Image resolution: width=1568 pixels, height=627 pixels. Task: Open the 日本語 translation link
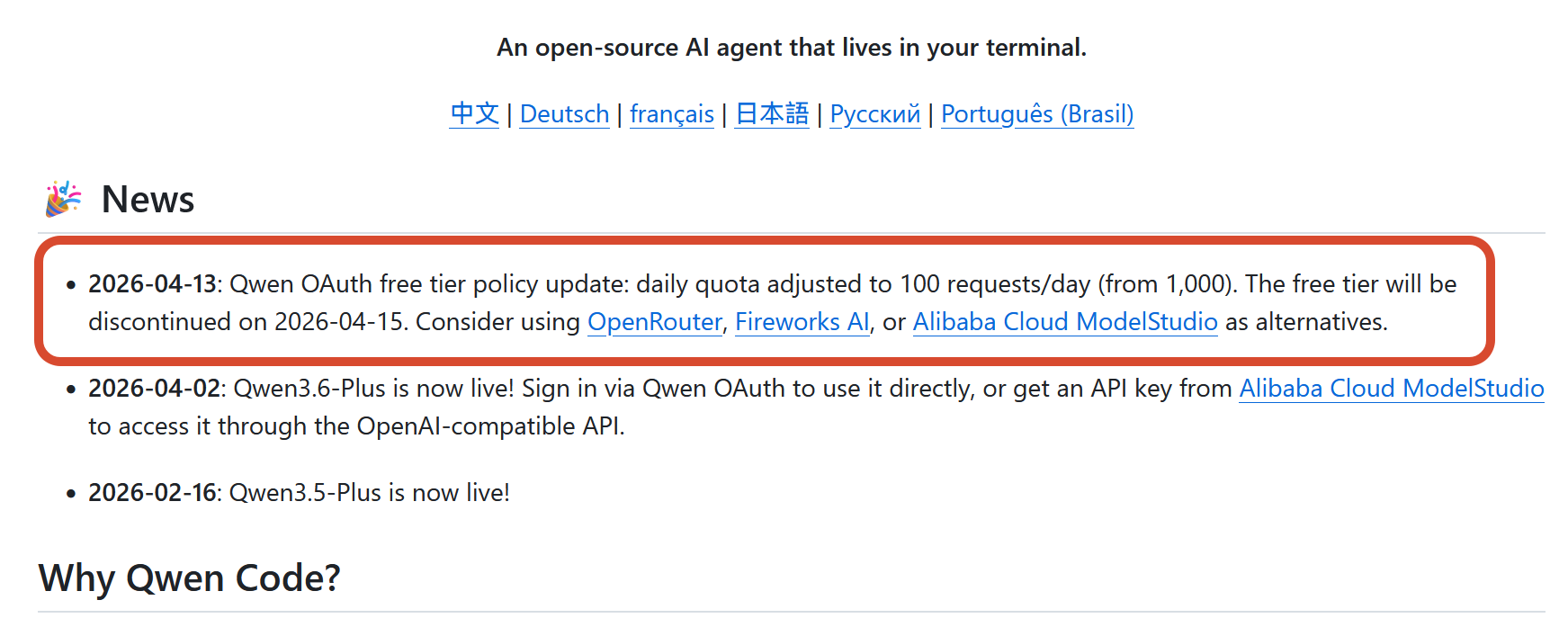click(x=772, y=114)
